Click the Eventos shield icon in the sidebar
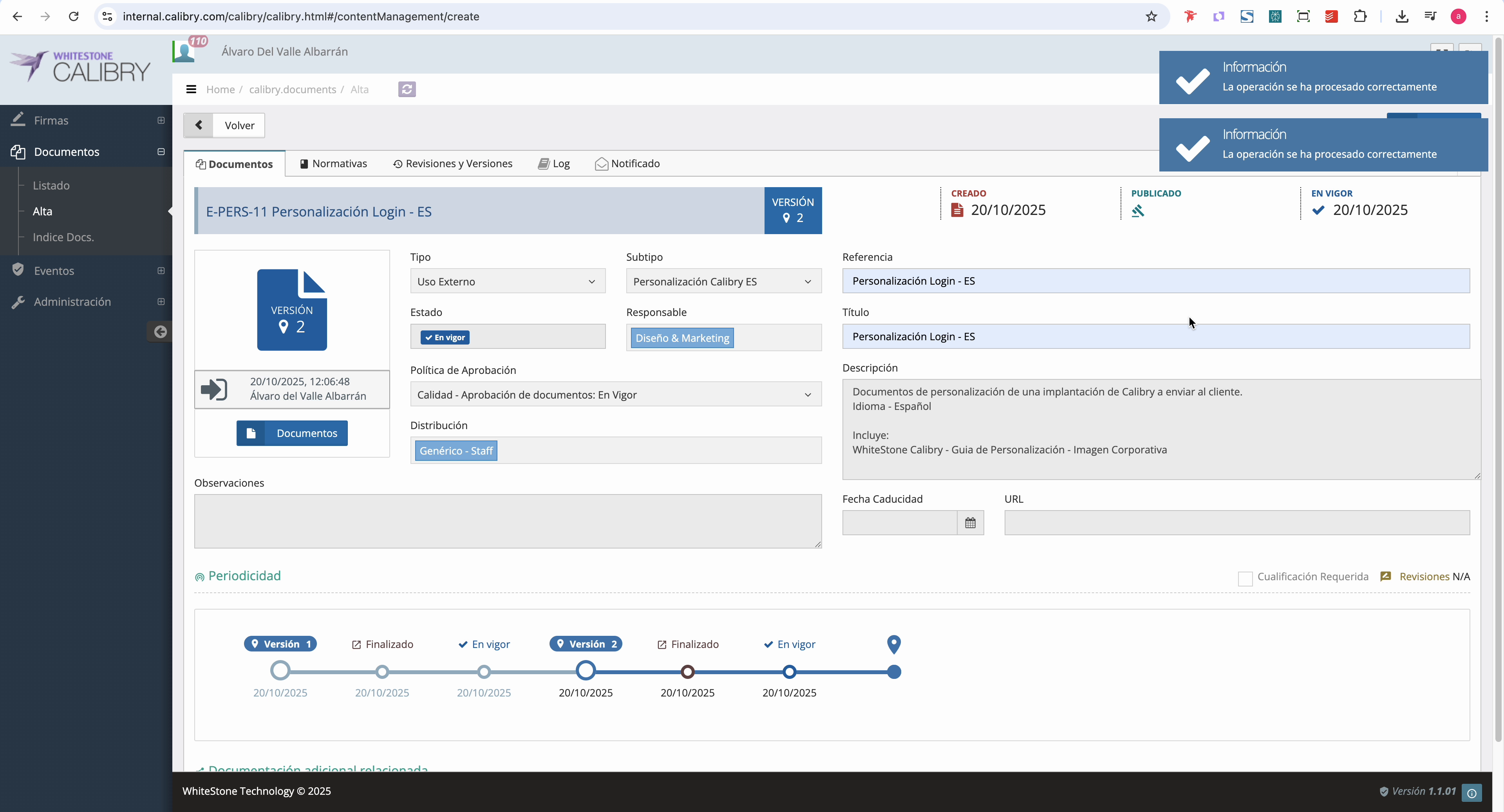The width and height of the screenshot is (1504, 812). pos(18,270)
